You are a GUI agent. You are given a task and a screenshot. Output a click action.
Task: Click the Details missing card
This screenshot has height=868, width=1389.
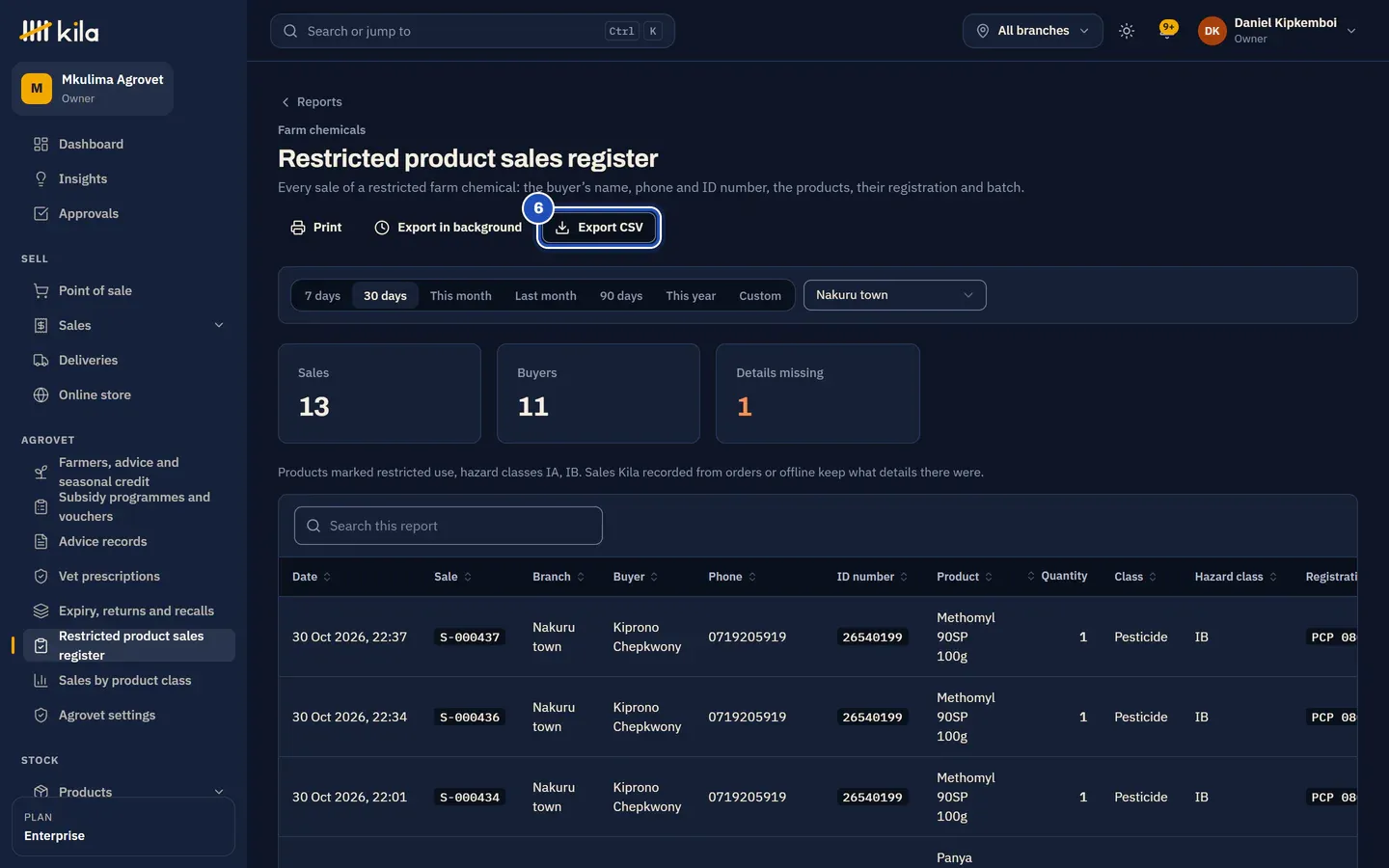(817, 393)
